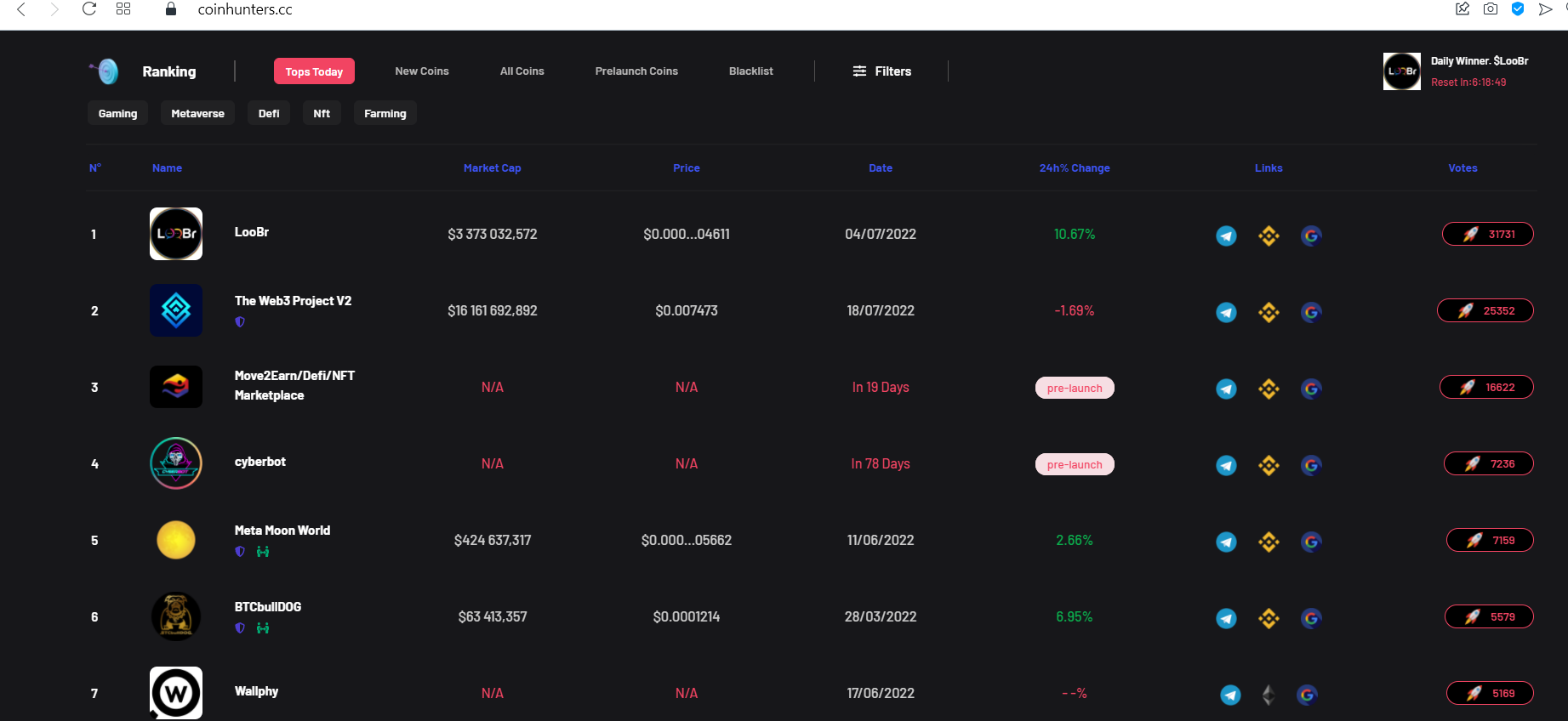Vote for LooBr with 31731 votes
This screenshot has width=1568, height=721.
(1488, 234)
